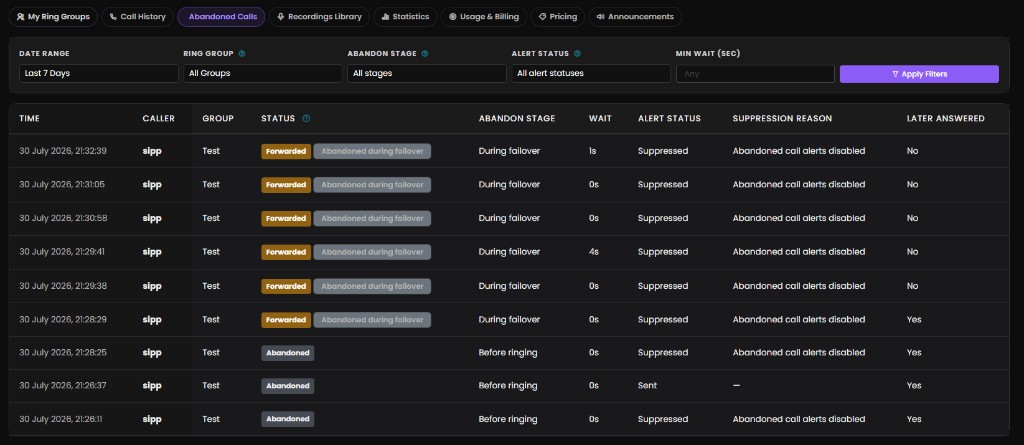Go to the Statistics tab
The width and height of the screenshot is (1024, 445).
[x=405, y=17]
